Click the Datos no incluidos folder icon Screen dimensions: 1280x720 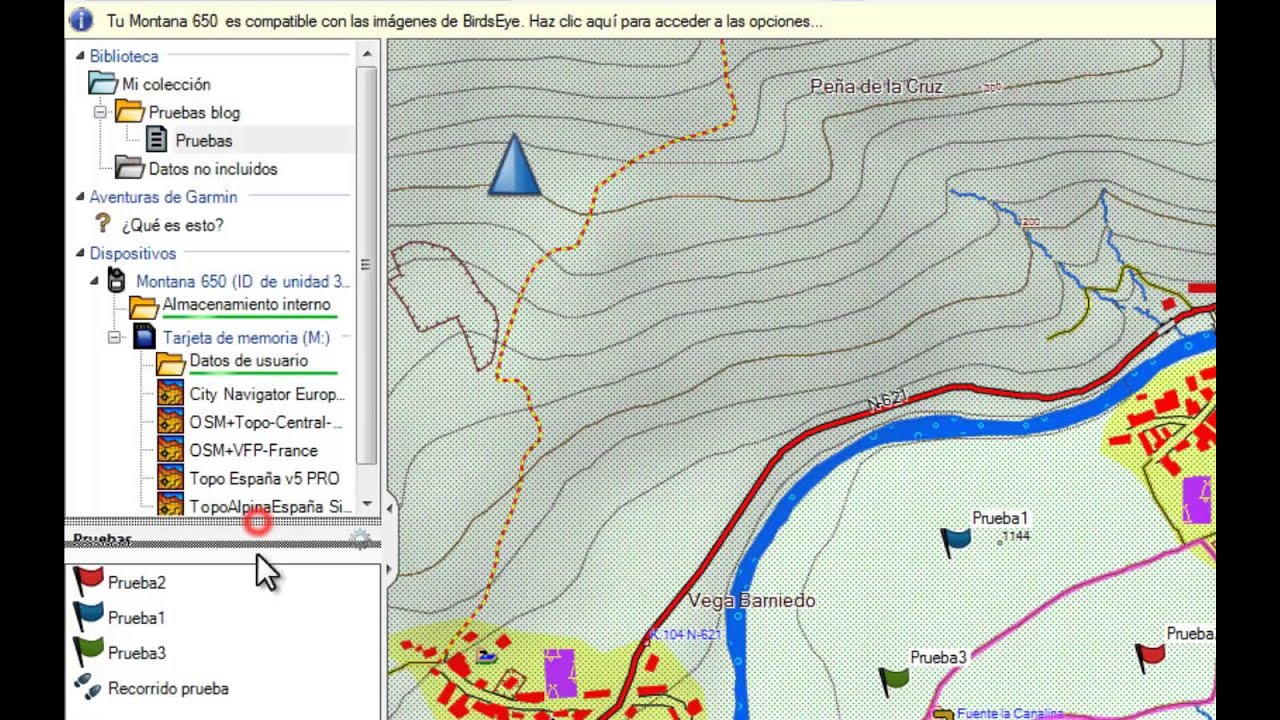[130, 168]
